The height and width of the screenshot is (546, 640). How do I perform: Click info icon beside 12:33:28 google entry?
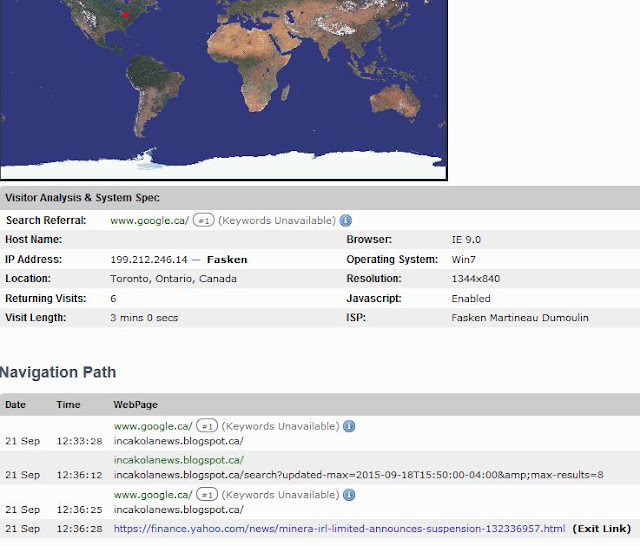pos(349,426)
